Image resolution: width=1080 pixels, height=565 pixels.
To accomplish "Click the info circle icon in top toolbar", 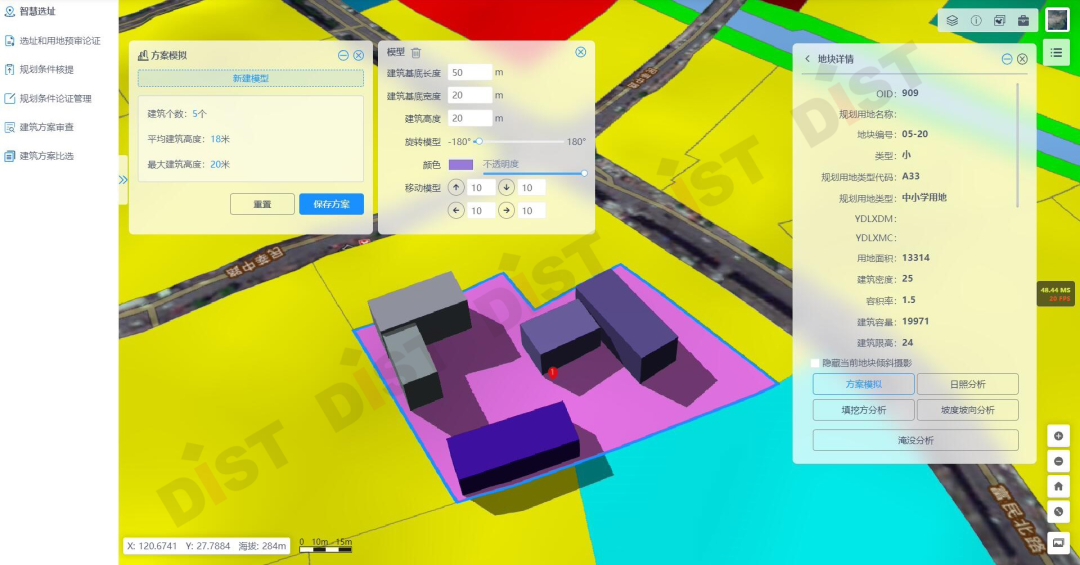I will [x=976, y=20].
